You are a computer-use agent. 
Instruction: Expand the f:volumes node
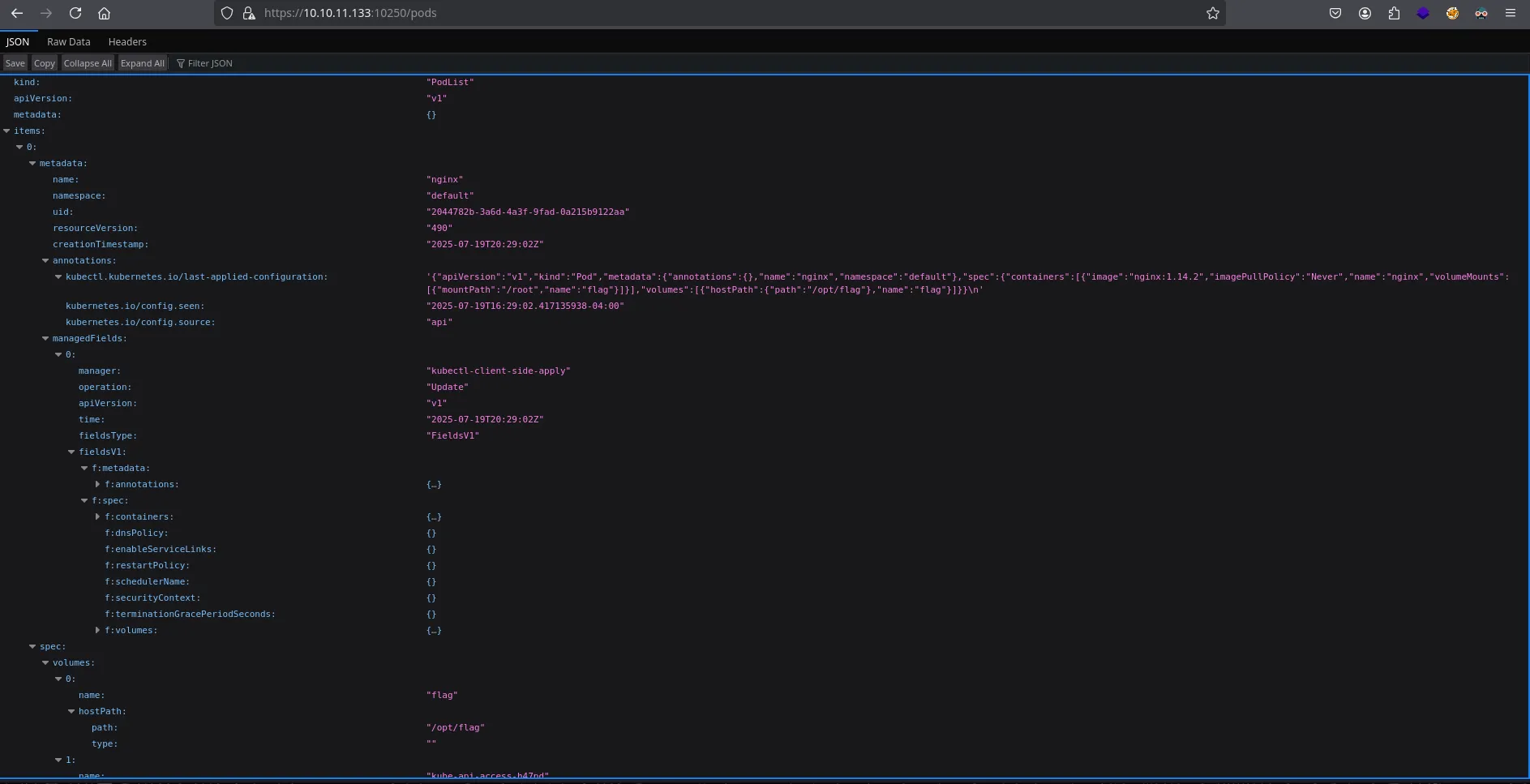[97, 630]
